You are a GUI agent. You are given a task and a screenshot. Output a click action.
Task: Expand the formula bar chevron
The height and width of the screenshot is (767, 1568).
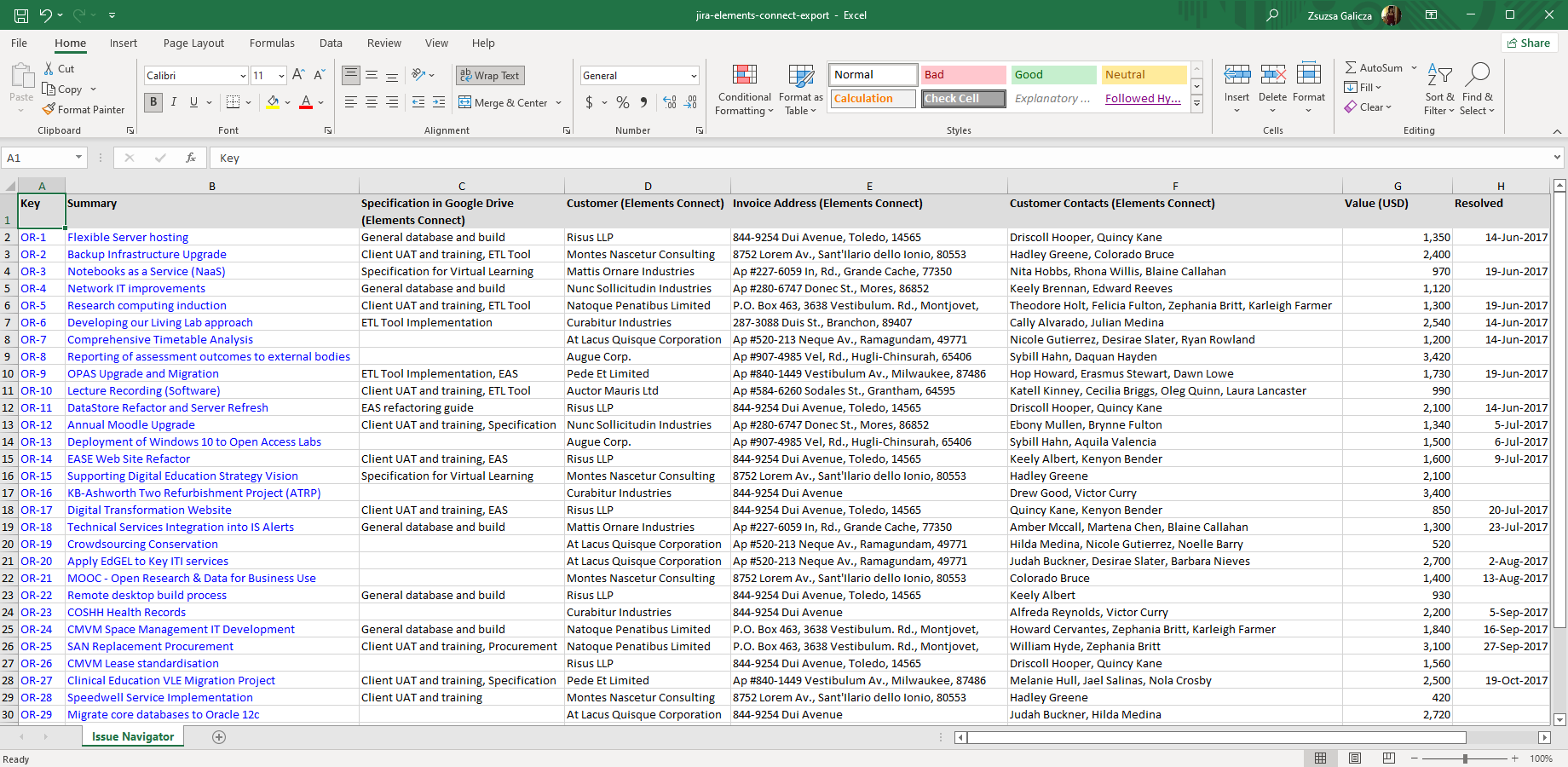1557,157
